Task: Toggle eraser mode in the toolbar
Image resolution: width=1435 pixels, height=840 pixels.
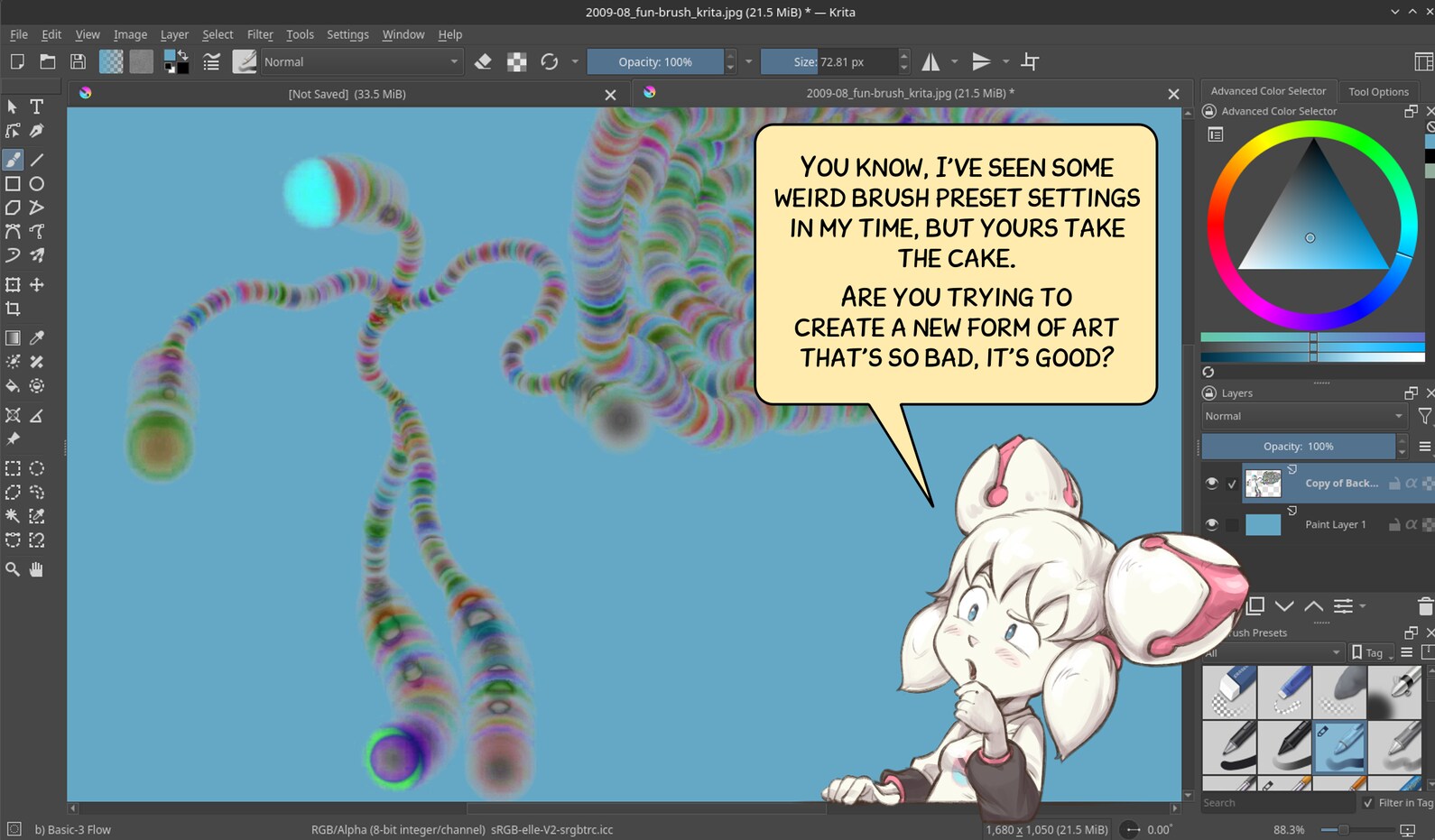Action: [483, 62]
